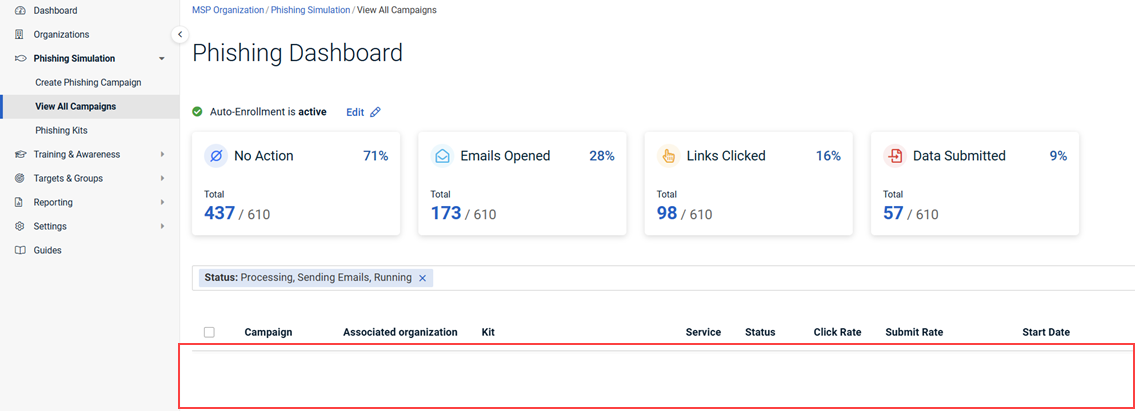The image size is (1135, 411).
Task: Open the Phishing Kits menu item
Action: pyautogui.click(x=61, y=130)
